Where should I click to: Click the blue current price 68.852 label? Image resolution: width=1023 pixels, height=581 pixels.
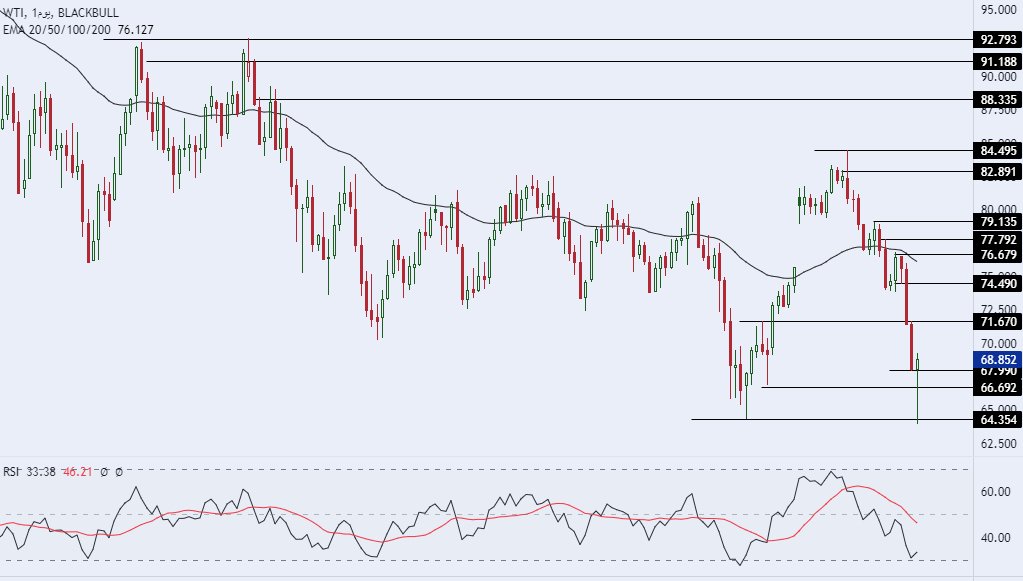pyautogui.click(x=998, y=359)
